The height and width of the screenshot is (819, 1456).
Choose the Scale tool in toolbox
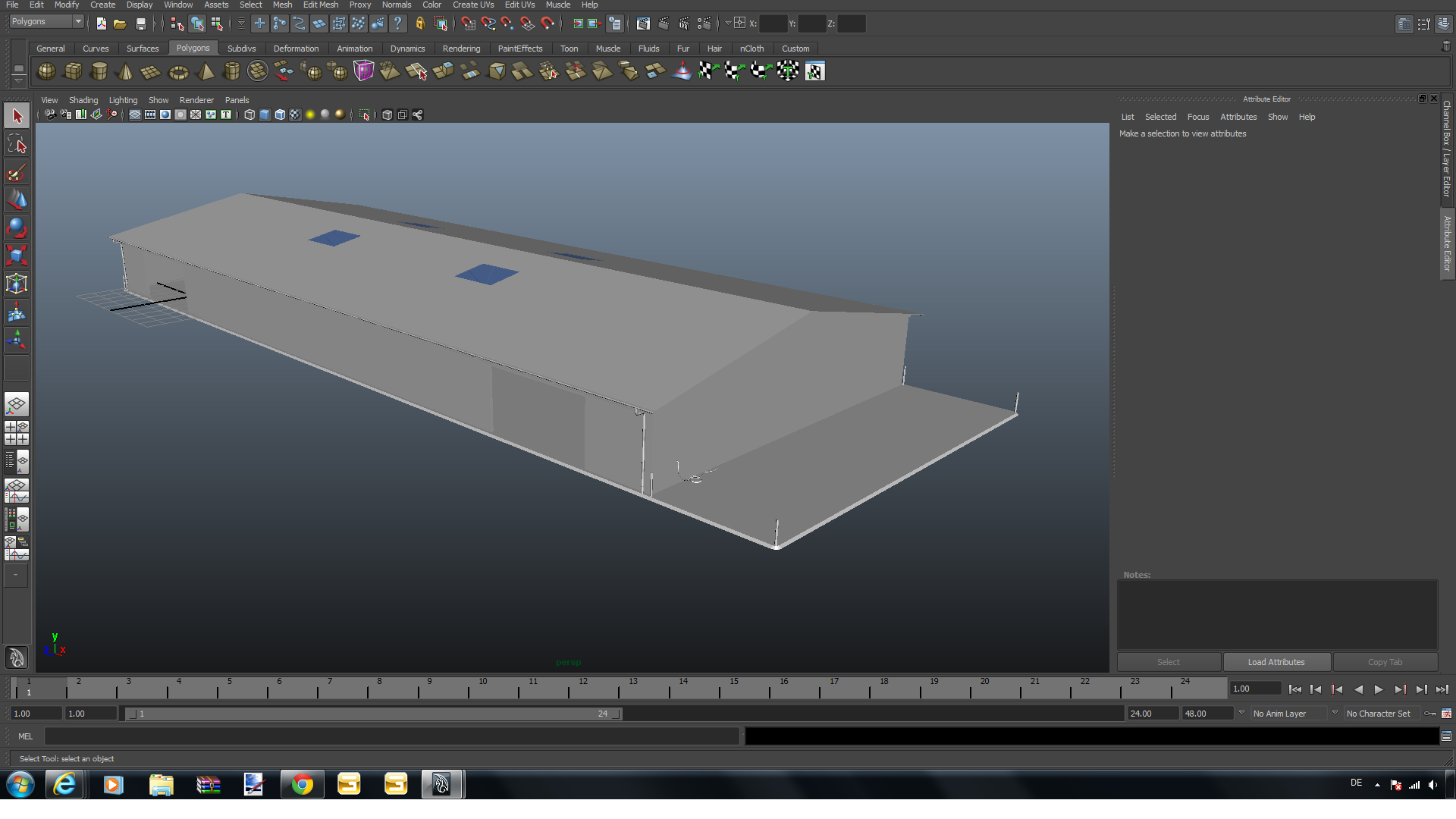click(x=17, y=256)
